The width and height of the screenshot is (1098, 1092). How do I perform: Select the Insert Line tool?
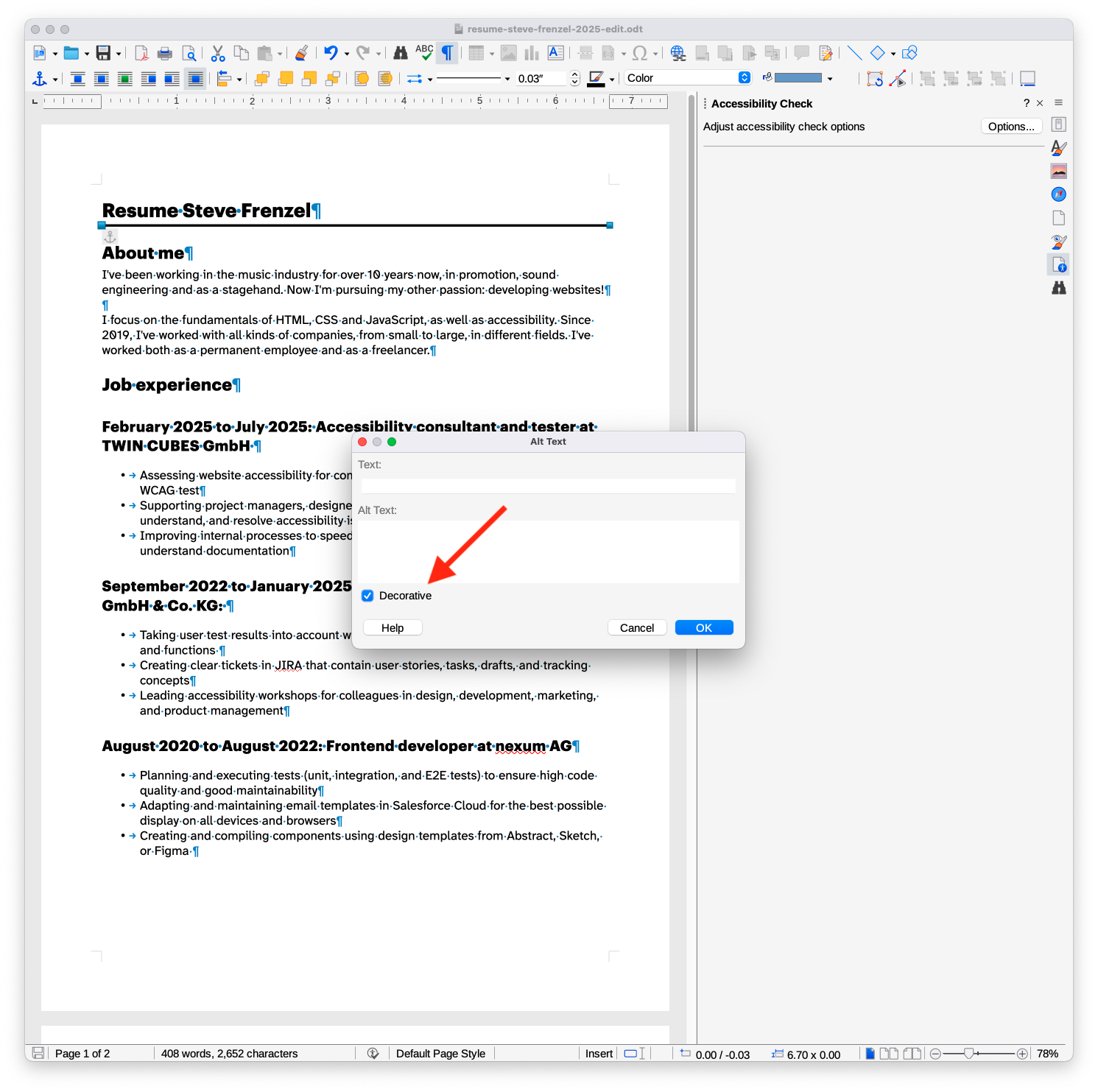(854, 53)
